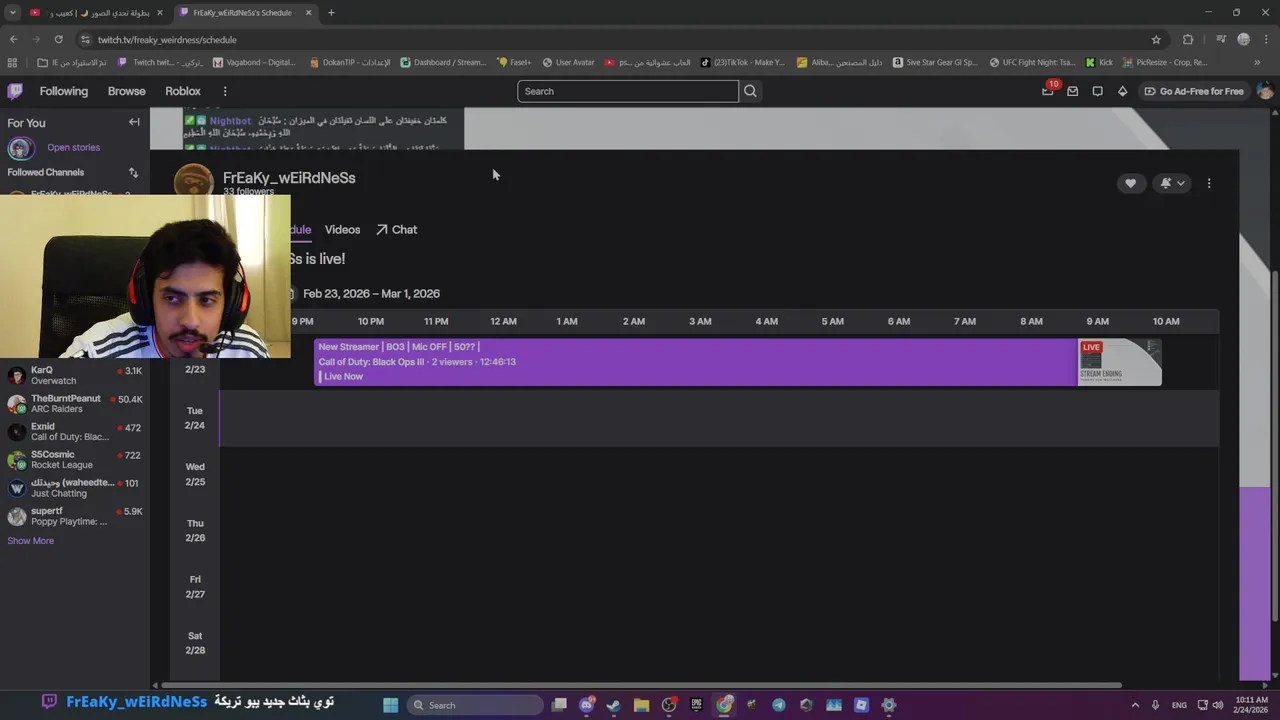Image resolution: width=1280 pixels, height=720 pixels.
Task: Open the PicResize bookmark
Action: tap(1164, 62)
